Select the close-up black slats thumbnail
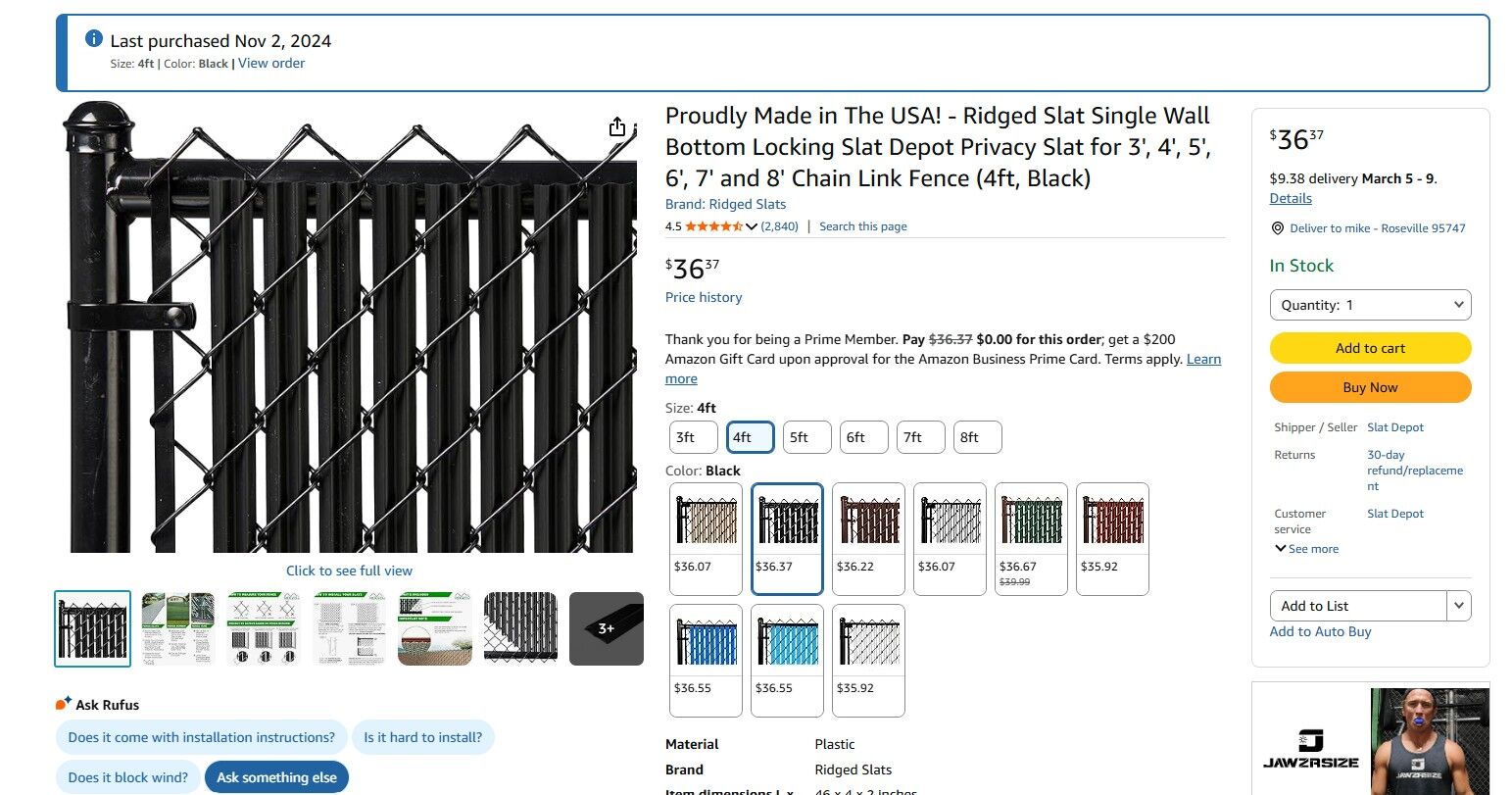The width and height of the screenshot is (1512, 795). (x=520, y=628)
